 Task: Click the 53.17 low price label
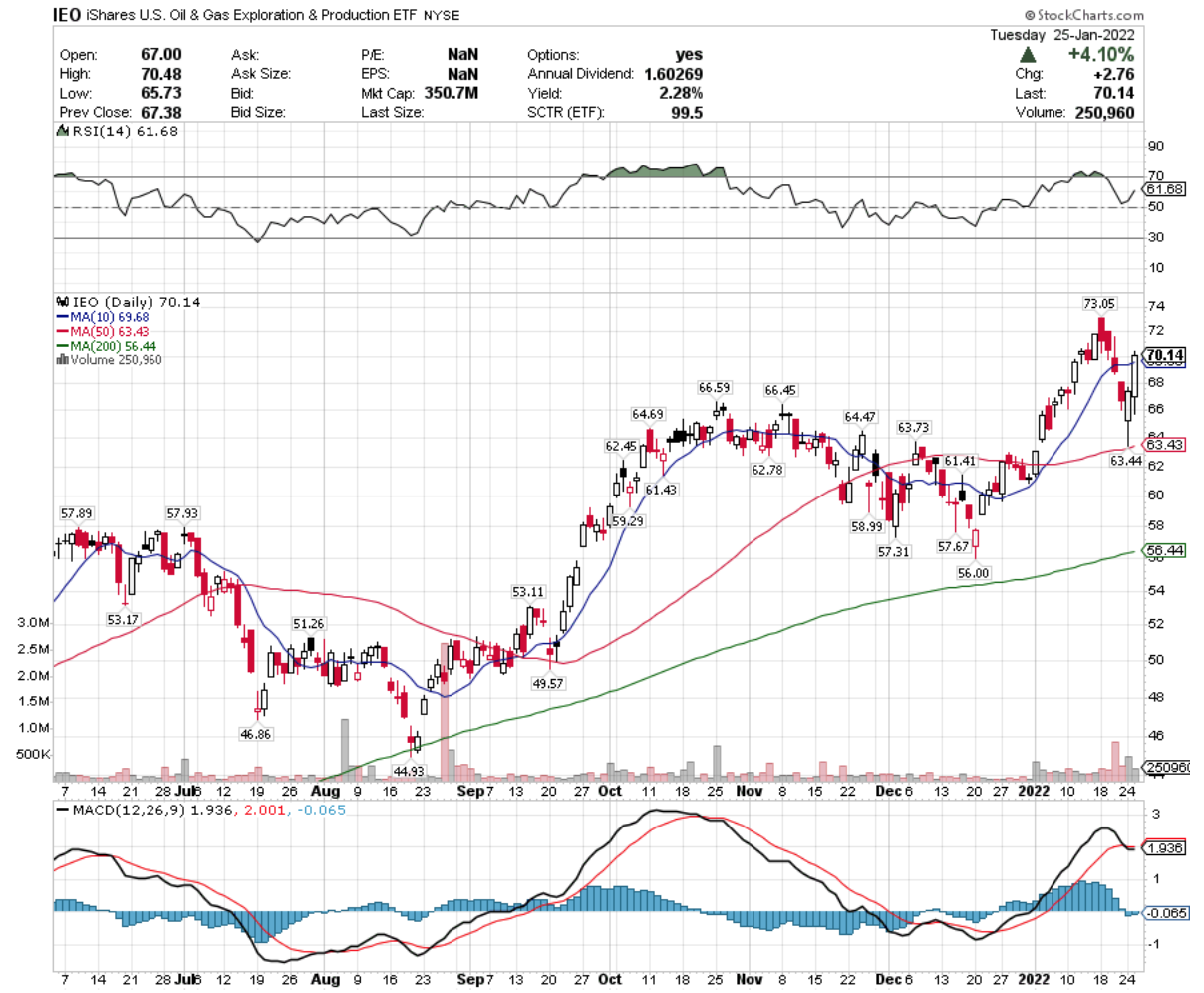coord(123,619)
